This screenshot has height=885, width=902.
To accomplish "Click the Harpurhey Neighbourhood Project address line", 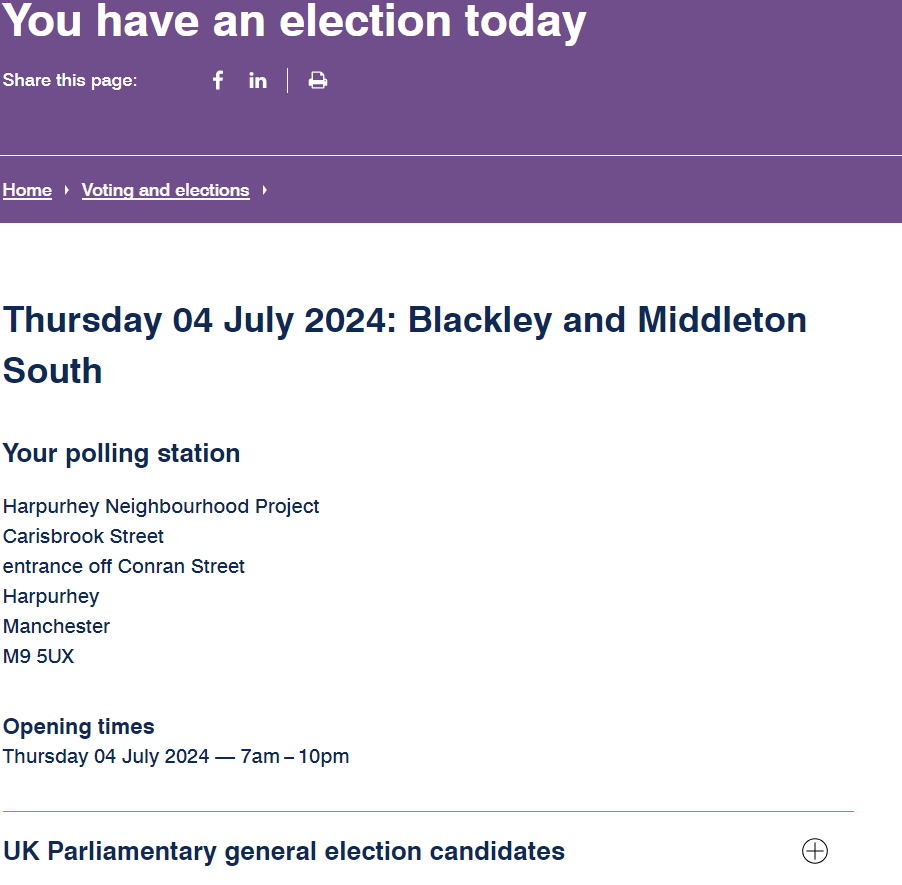I will 161,506.
